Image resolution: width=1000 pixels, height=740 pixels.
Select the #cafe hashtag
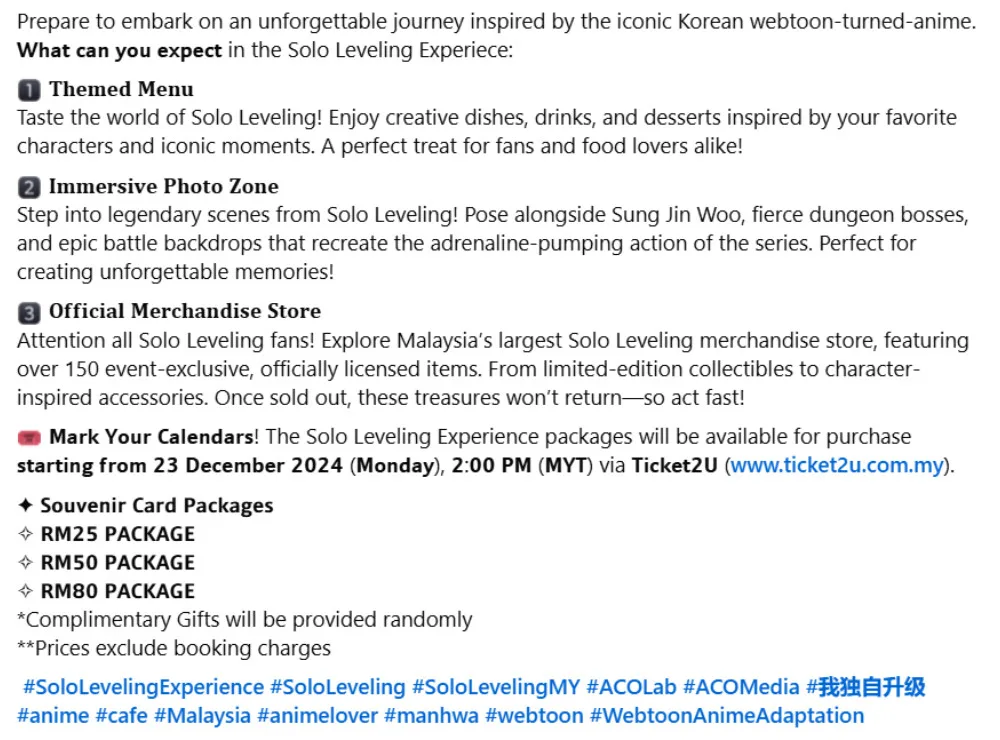[x=121, y=716]
